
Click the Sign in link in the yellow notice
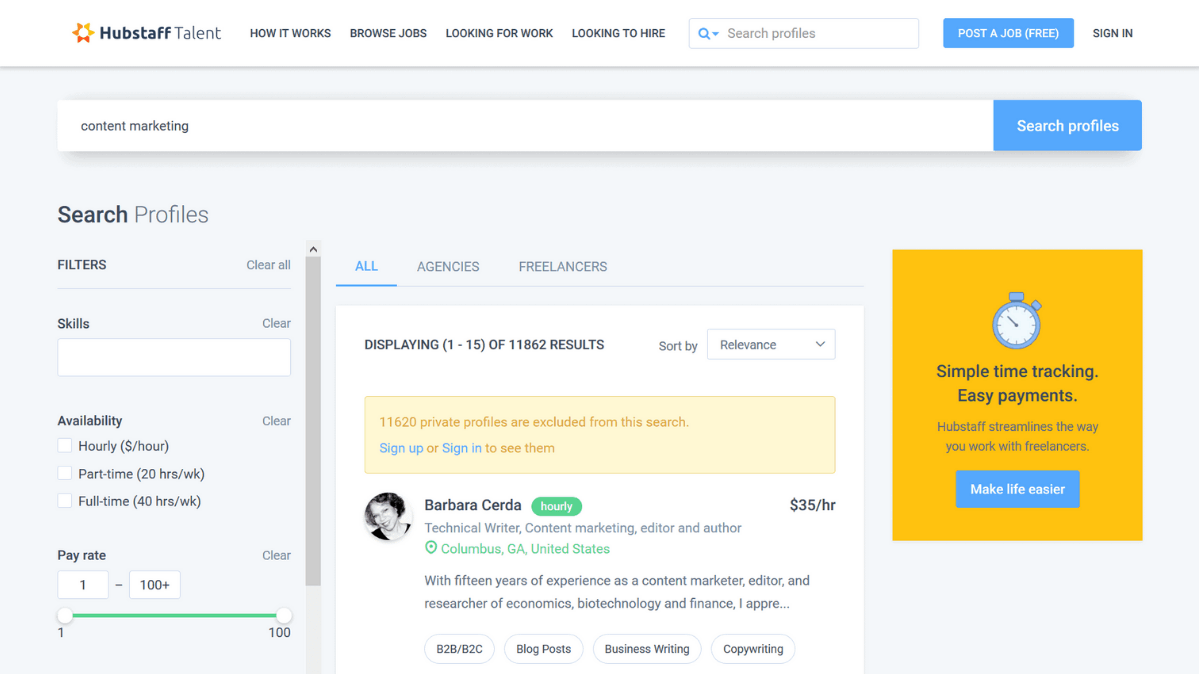[462, 448]
